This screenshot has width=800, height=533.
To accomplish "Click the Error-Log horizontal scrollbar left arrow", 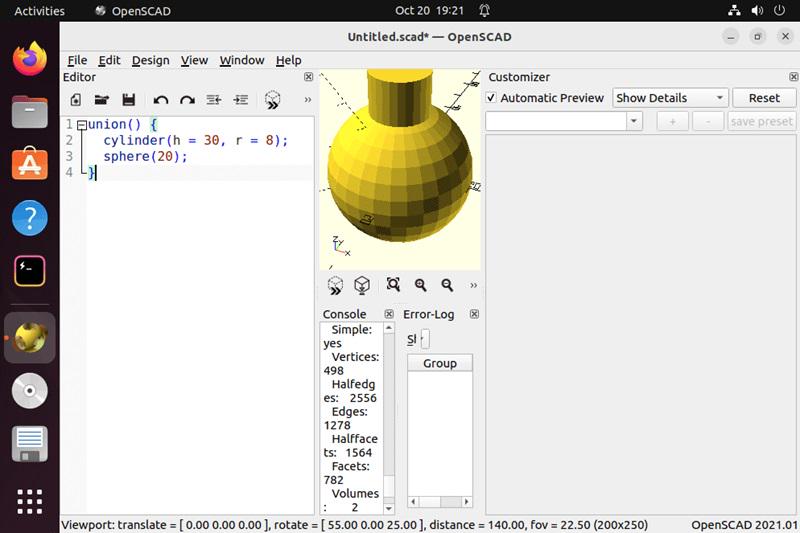I will pos(413,502).
